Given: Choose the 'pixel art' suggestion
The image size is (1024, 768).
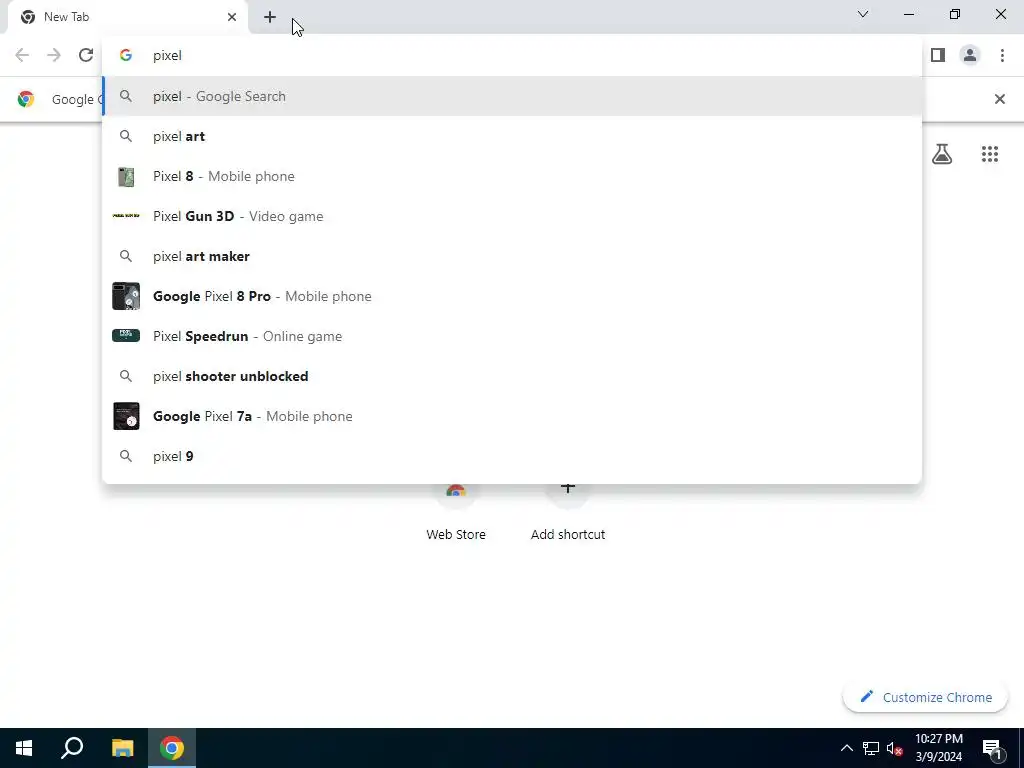Looking at the screenshot, I should point(512,136).
